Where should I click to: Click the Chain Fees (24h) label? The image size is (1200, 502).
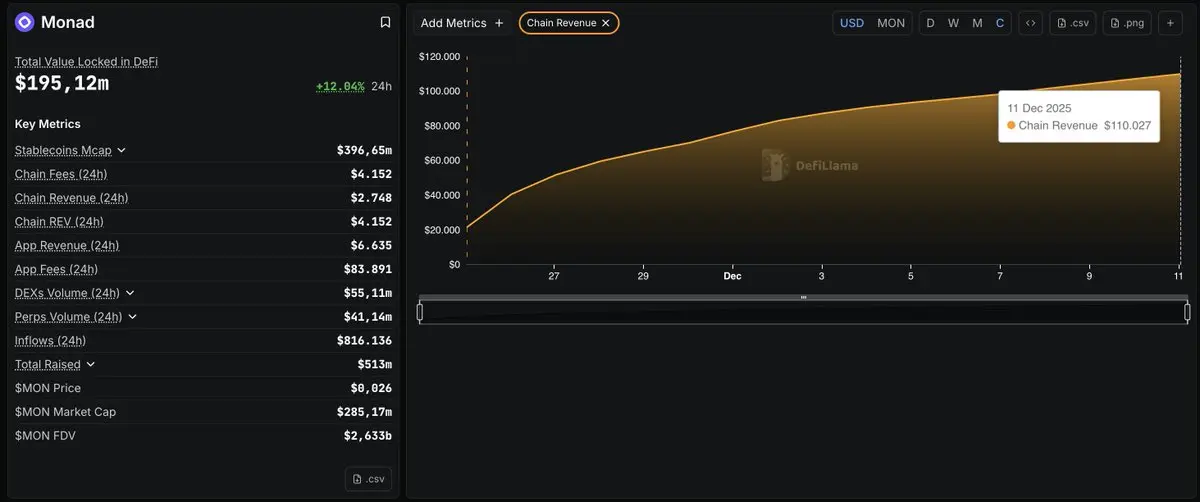pos(61,174)
